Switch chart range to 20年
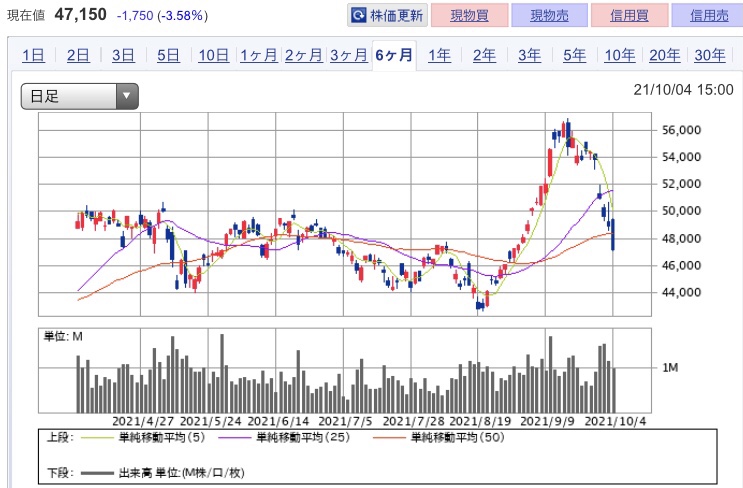This screenshot has width=743, height=488. (665, 55)
